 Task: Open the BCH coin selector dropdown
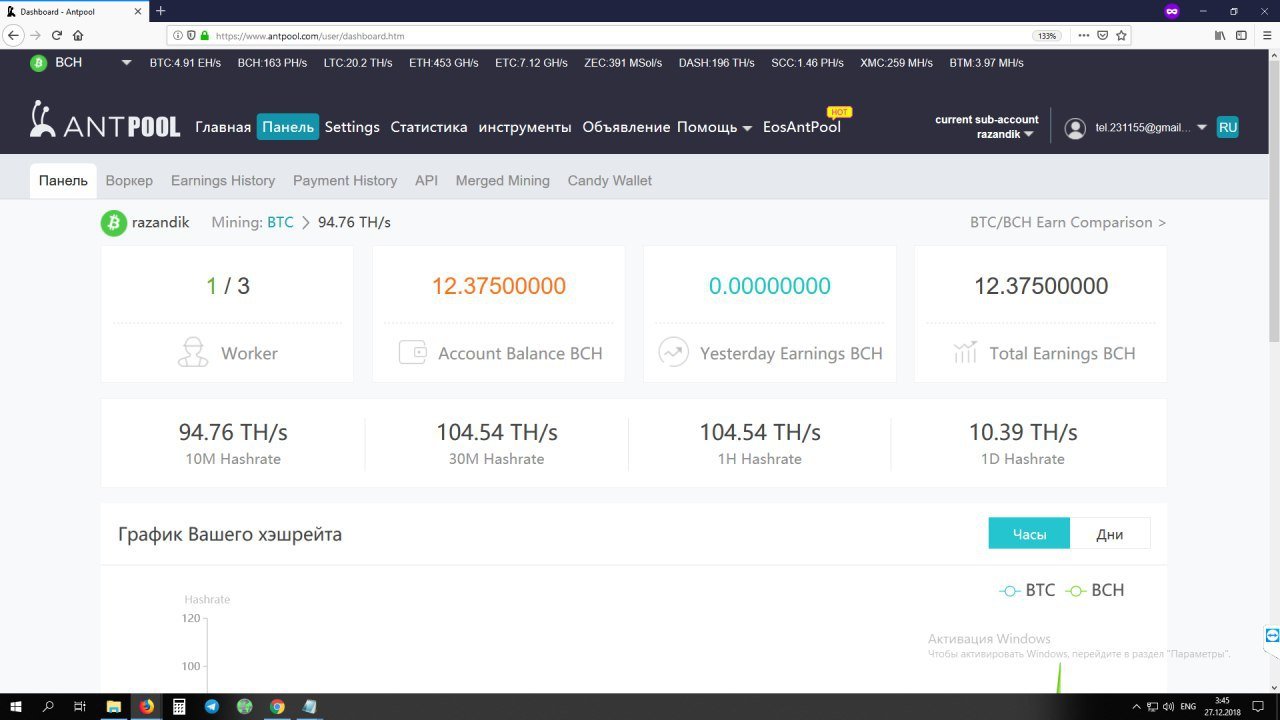(x=126, y=63)
